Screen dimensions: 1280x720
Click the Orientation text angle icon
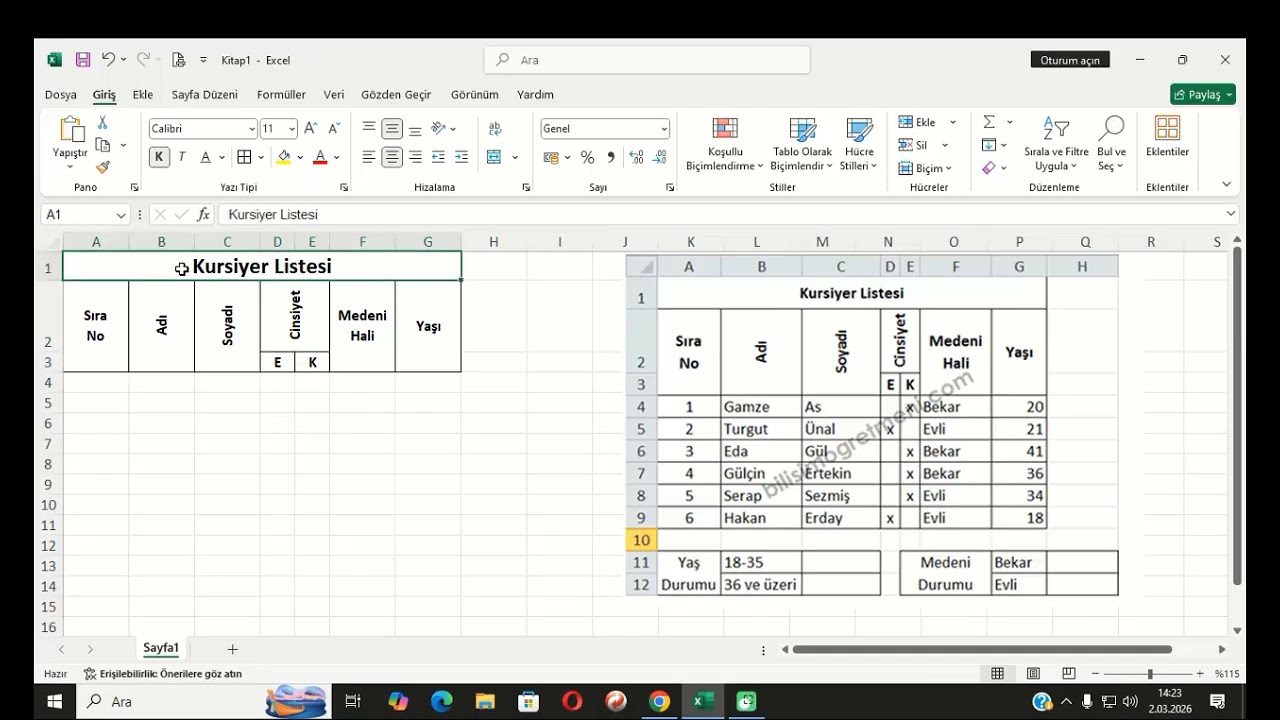coord(438,128)
